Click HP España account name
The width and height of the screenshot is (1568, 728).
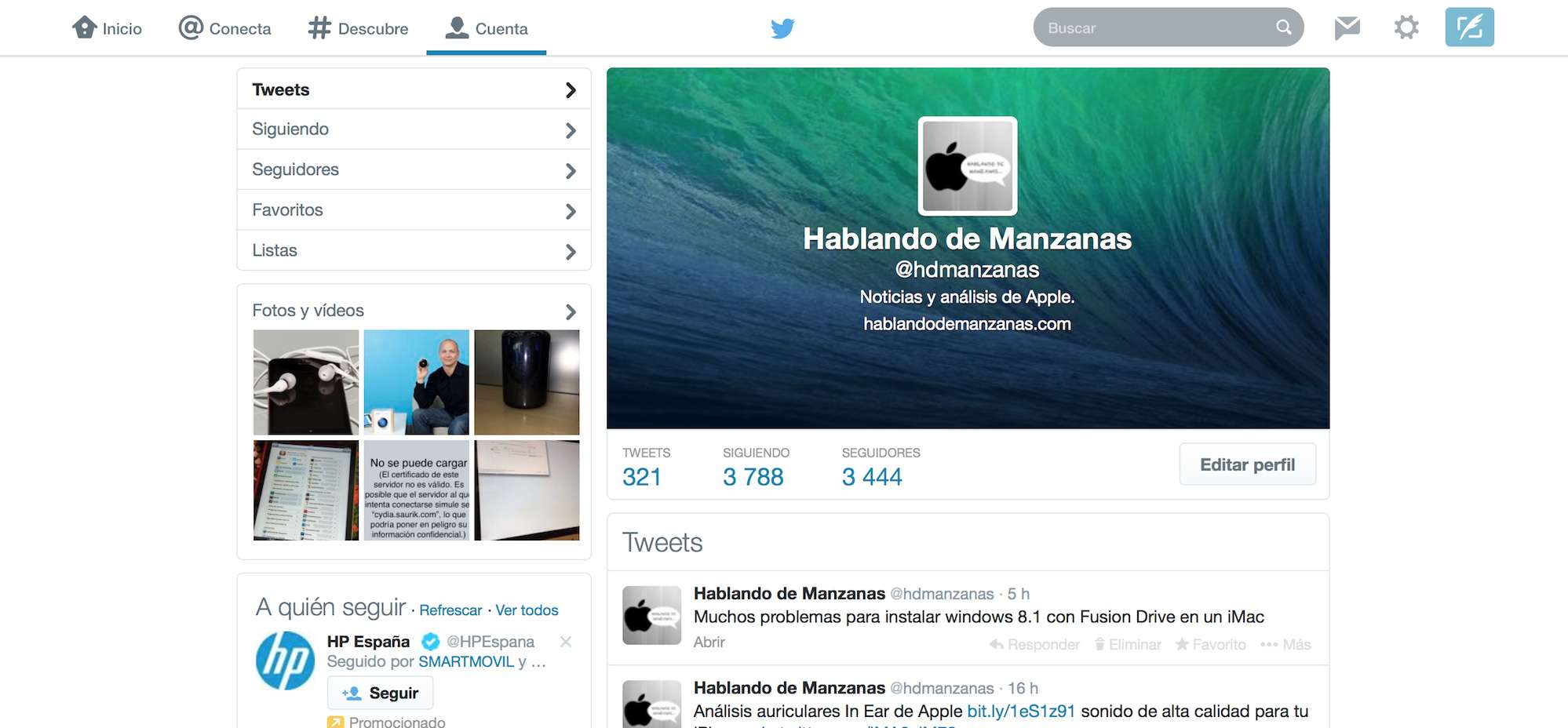(368, 642)
